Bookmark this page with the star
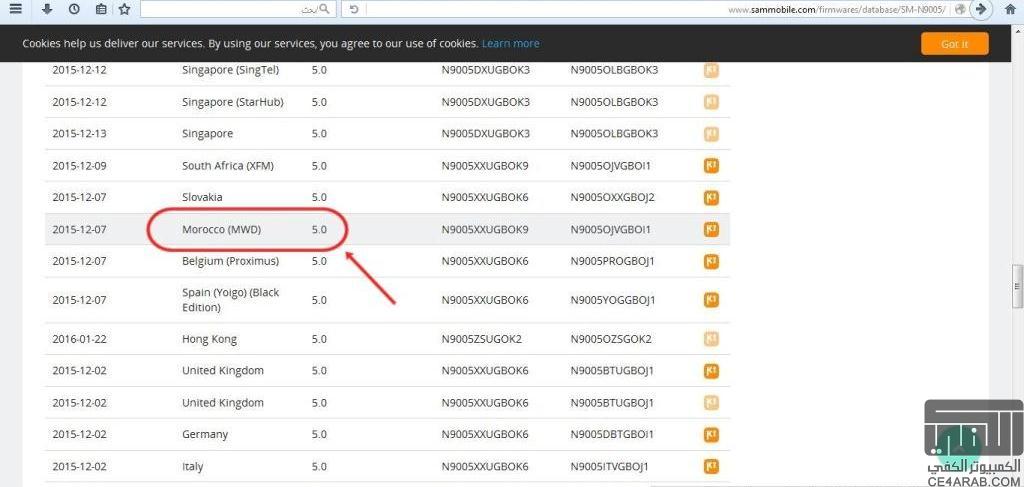Image resolution: width=1024 pixels, height=487 pixels. click(125, 9)
